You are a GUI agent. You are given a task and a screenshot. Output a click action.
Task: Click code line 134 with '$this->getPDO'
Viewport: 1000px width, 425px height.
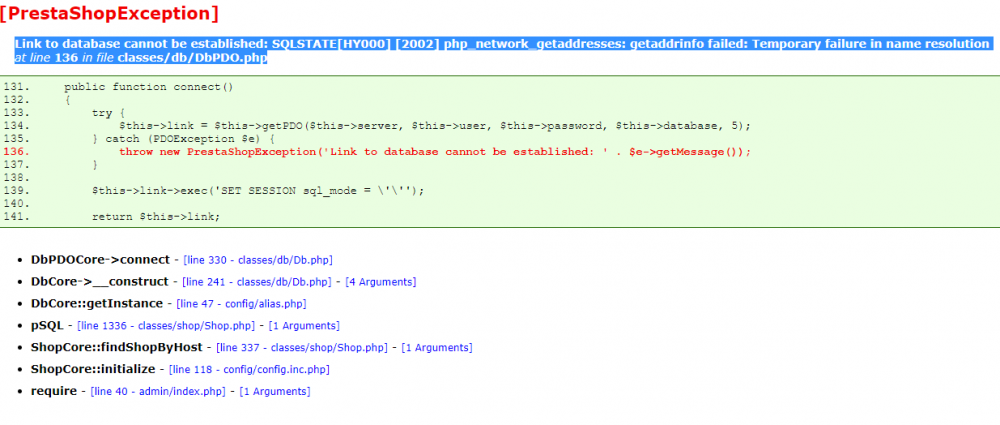coord(435,126)
